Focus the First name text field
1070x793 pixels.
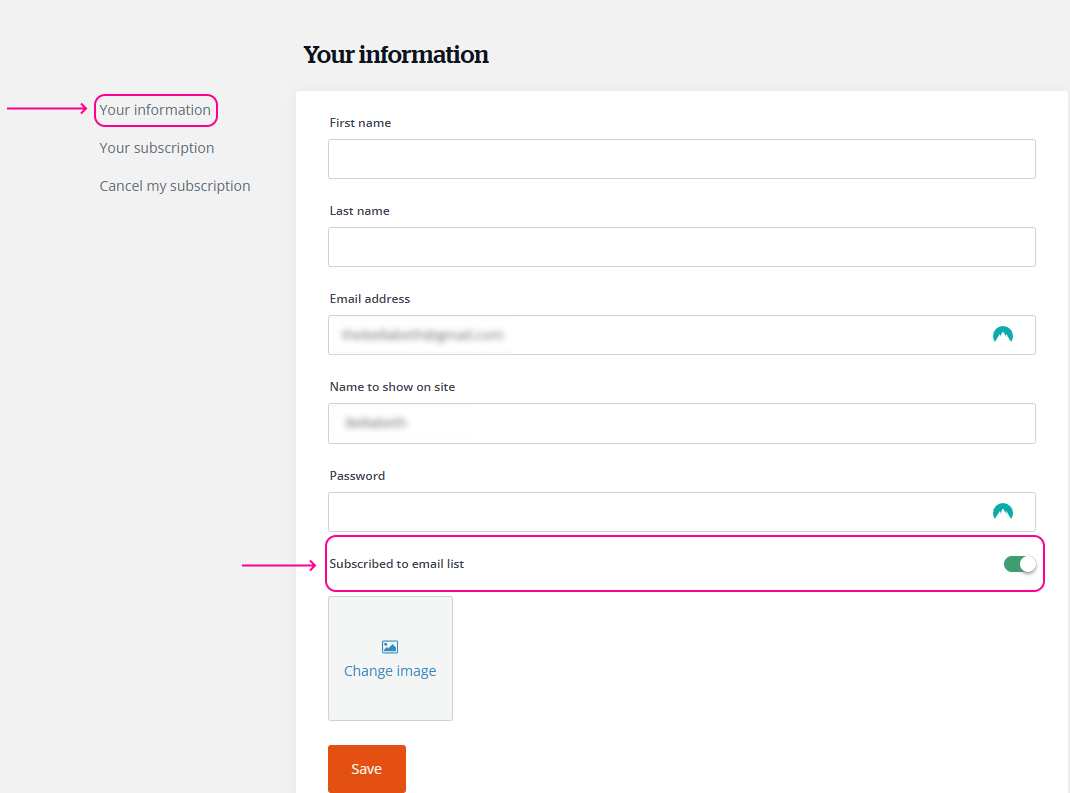(681, 159)
